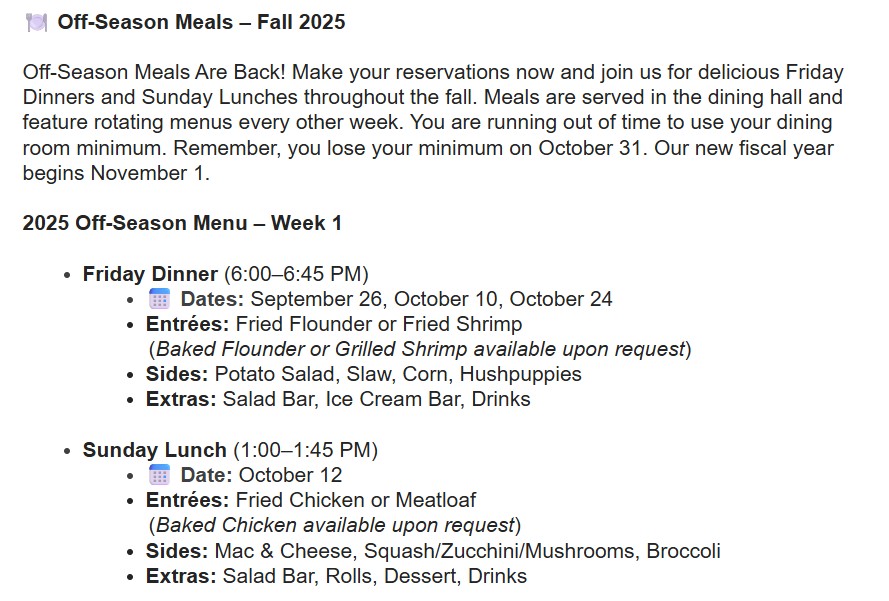889x601 pixels.
Task: Select the bold "Friday Dinner" heading text
Action: pos(150,274)
